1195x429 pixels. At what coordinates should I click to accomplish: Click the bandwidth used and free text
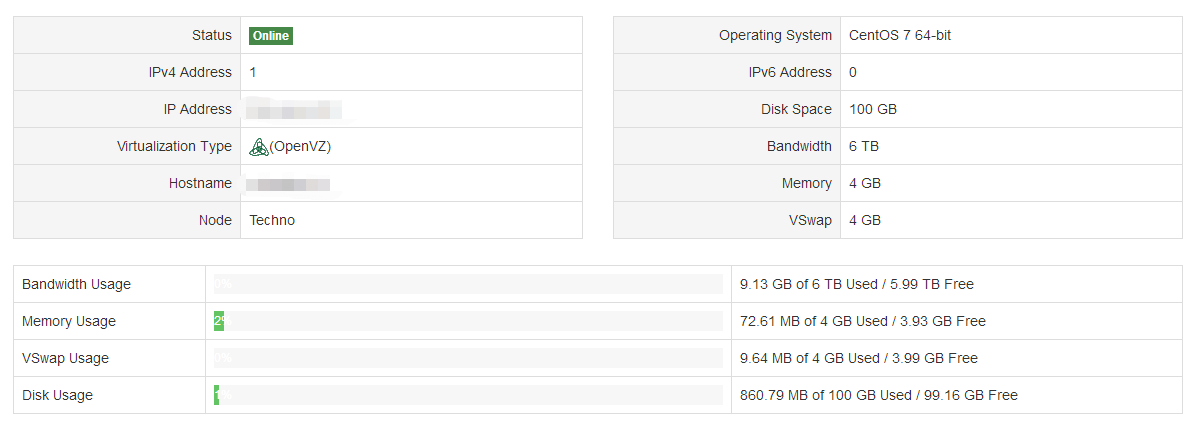(857, 284)
